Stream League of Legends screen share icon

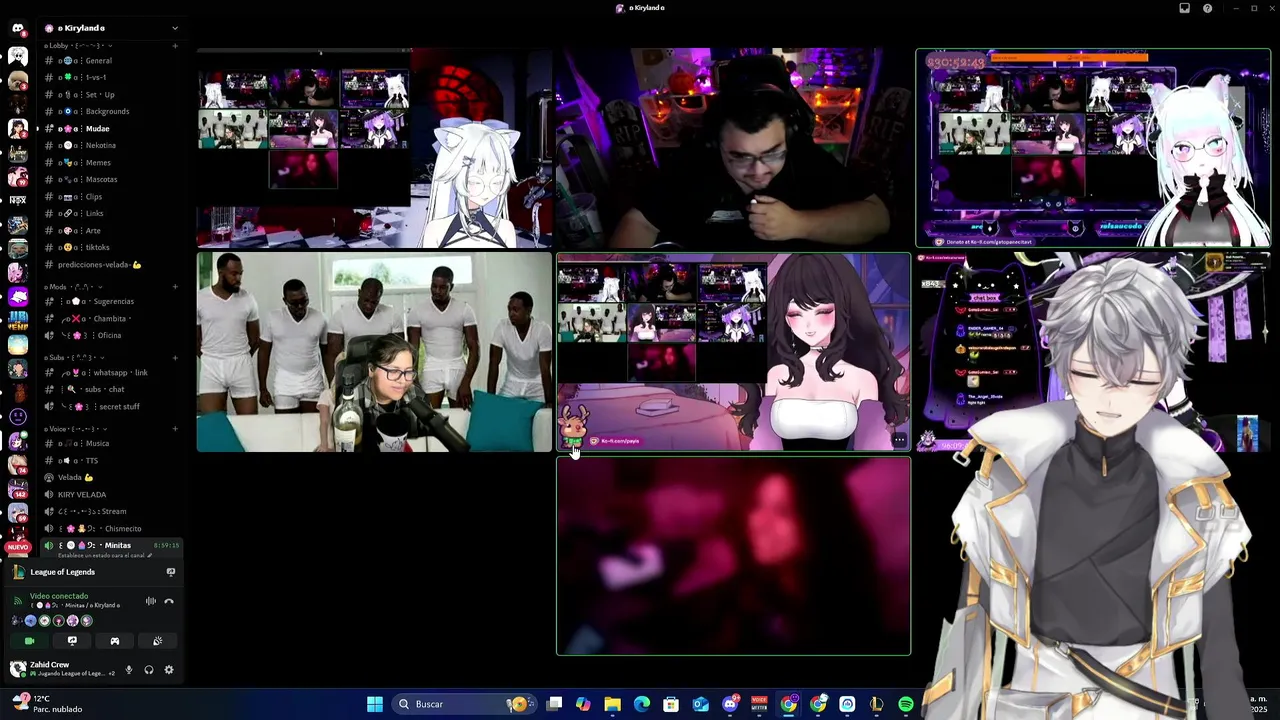pyautogui.click(x=171, y=572)
